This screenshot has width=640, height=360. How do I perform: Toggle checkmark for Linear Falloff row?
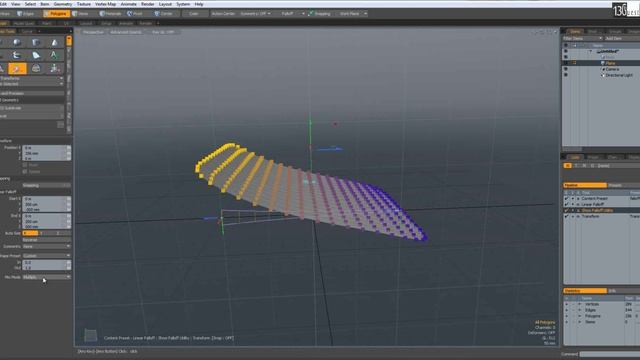click(x=566, y=204)
